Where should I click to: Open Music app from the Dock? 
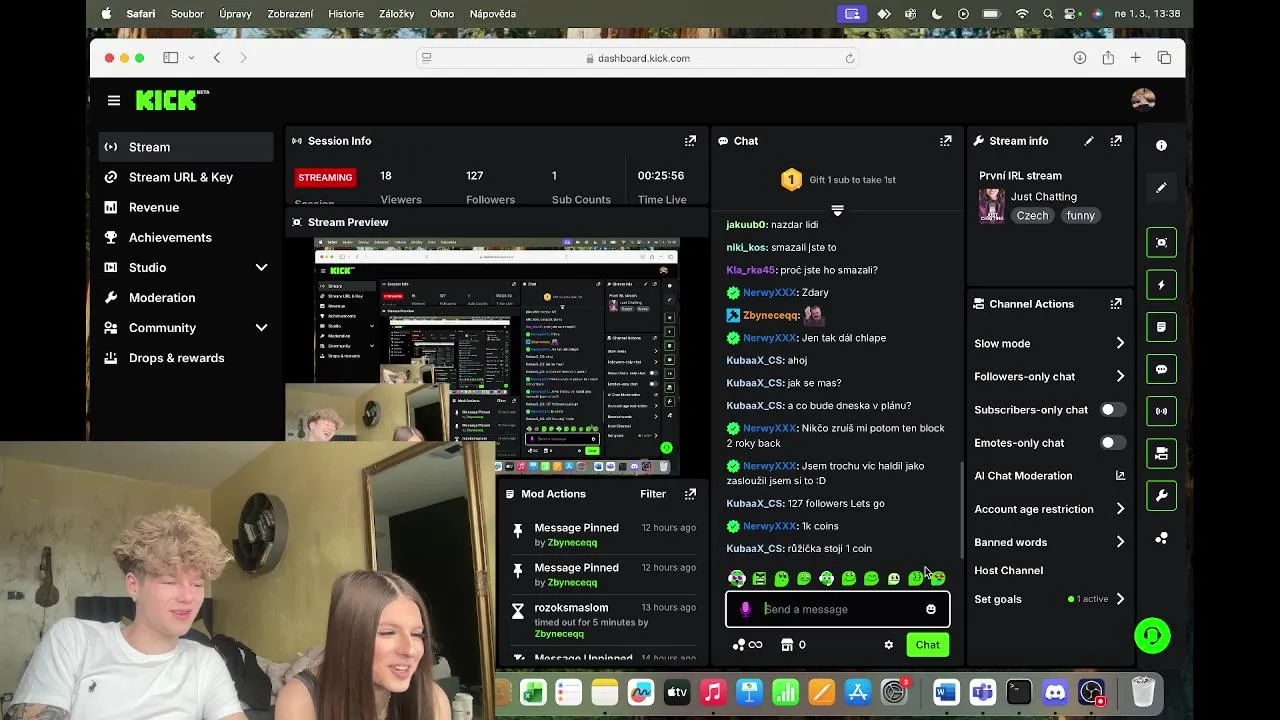coord(713,692)
